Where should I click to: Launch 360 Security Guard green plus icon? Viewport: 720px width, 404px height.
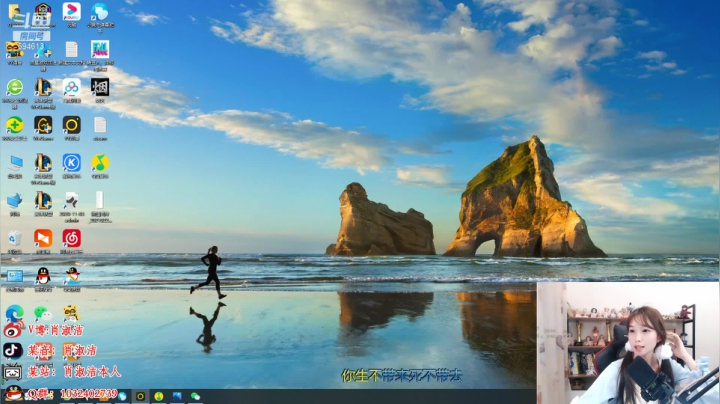[14, 125]
